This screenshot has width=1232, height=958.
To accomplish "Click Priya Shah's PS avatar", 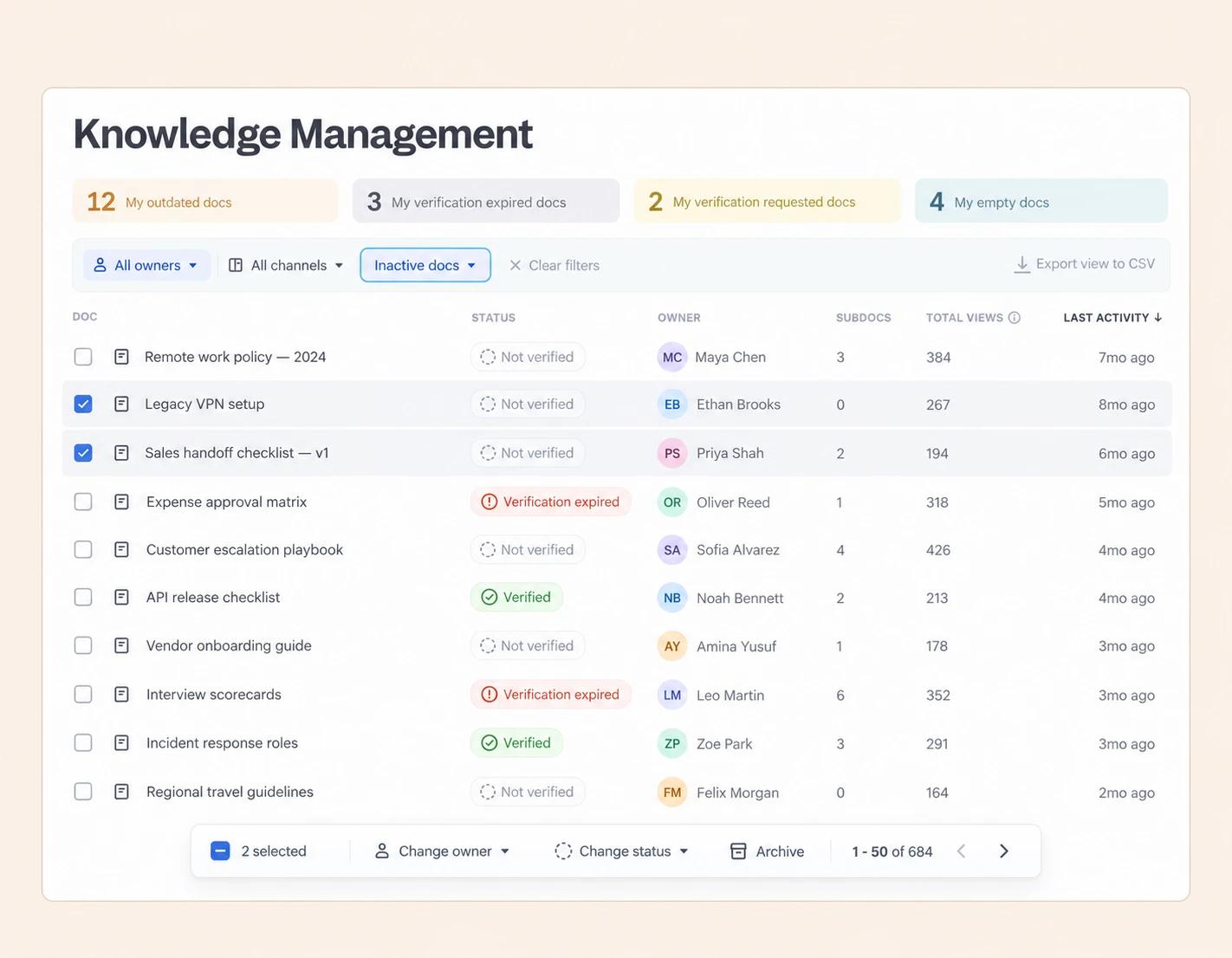I will tap(672, 453).
